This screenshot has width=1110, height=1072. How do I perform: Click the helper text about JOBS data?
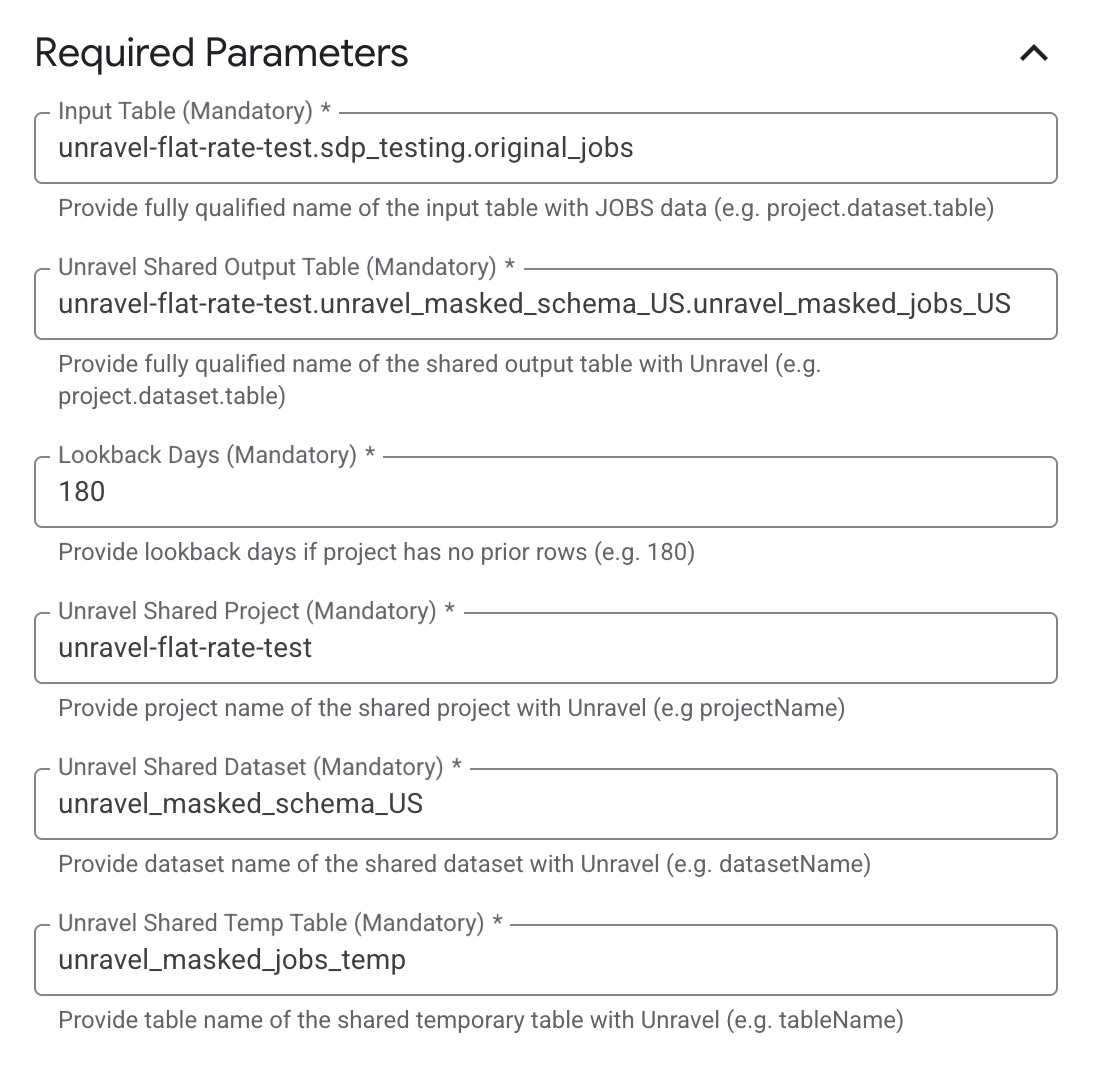coord(526,209)
